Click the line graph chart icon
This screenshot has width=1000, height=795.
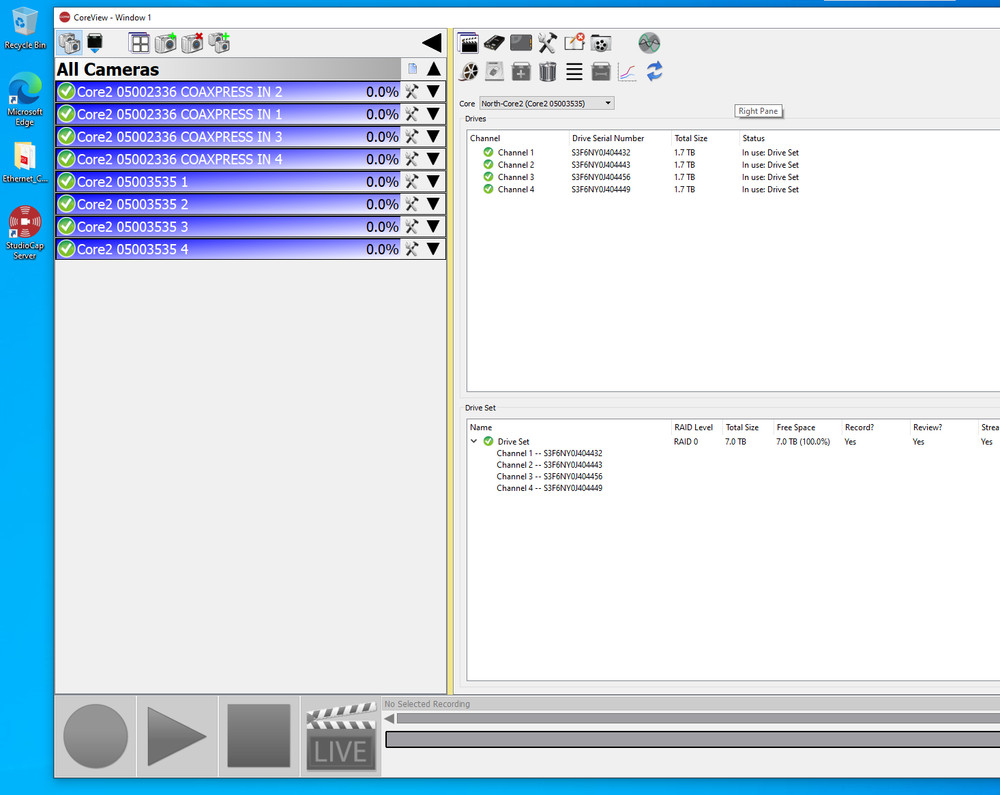[627, 71]
